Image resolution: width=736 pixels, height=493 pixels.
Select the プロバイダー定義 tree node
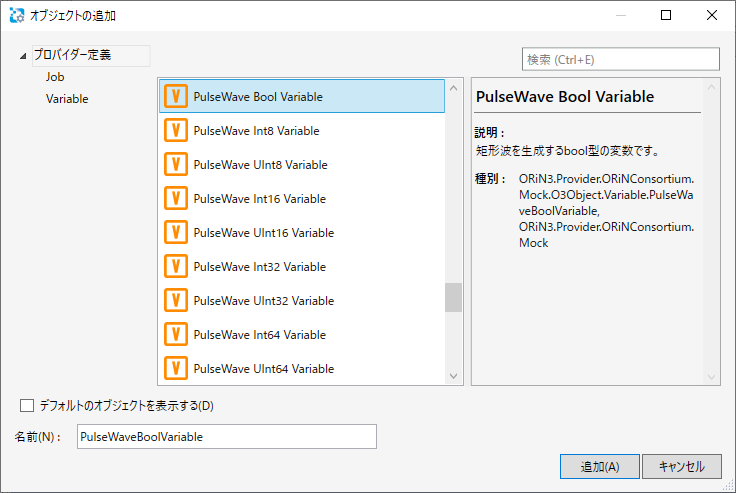pyautogui.click(x=91, y=55)
